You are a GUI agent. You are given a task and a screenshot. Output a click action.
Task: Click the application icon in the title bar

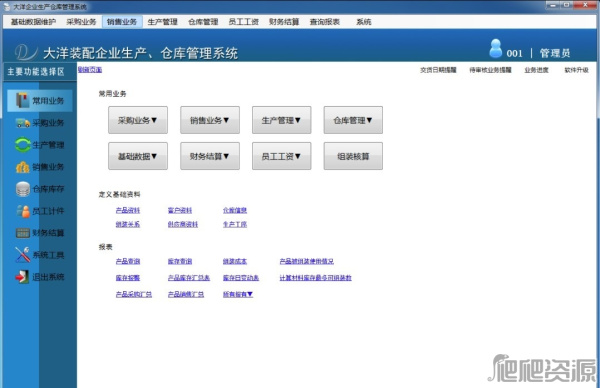click(x=6, y=7)
